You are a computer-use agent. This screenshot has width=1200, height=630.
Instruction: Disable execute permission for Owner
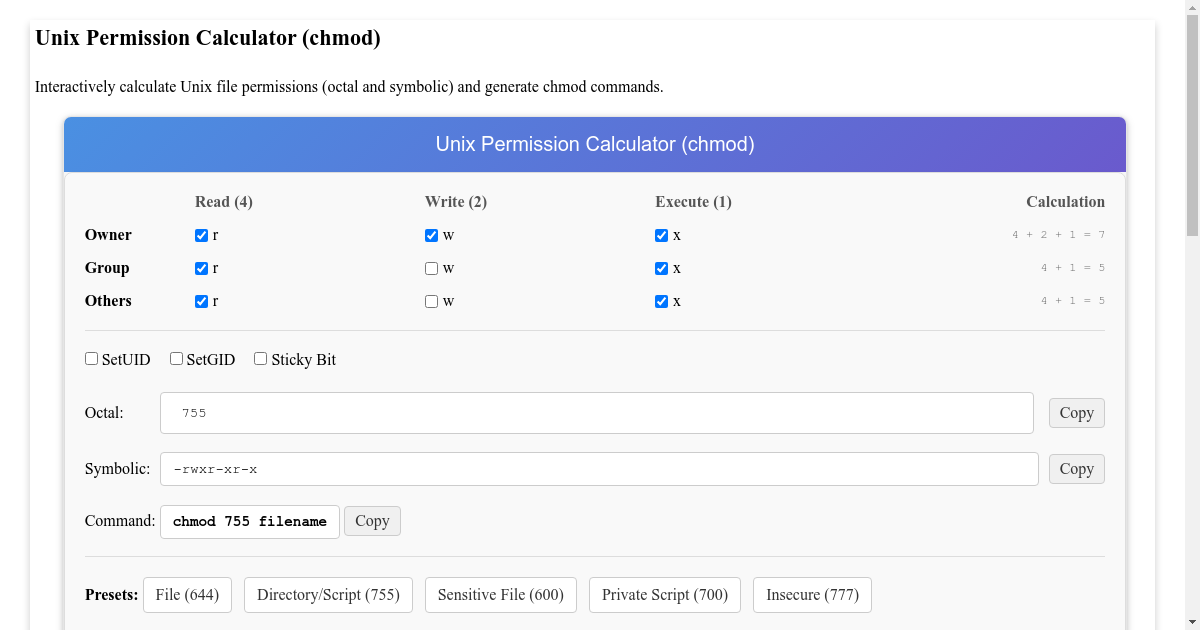point(661,235)
